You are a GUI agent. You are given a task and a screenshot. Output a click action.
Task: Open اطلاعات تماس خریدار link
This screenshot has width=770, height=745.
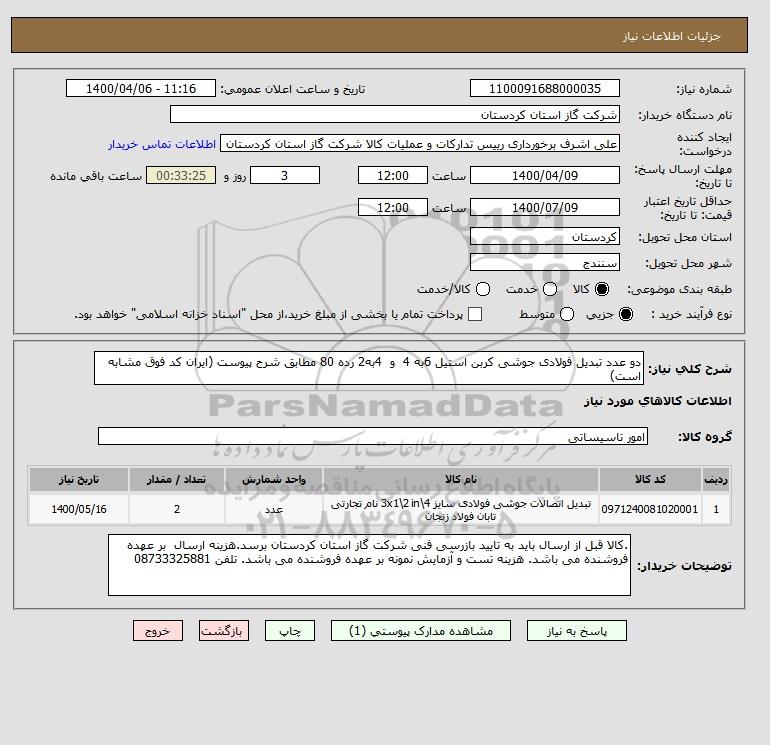pos(162,144)
